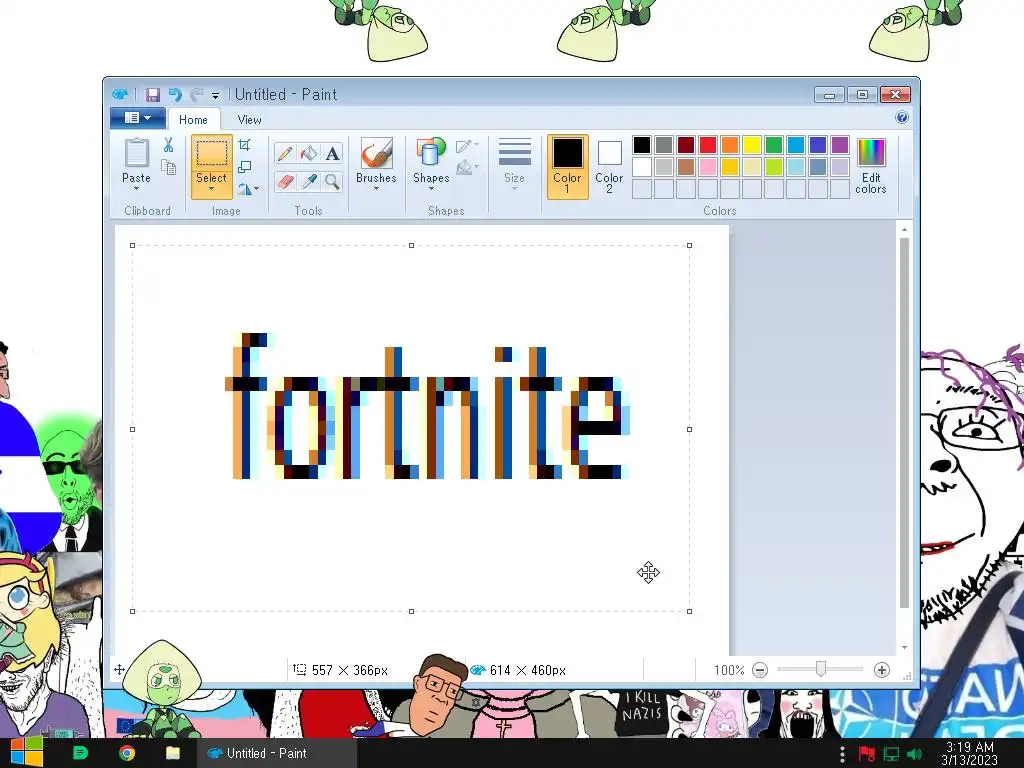Click the Resize icon in Image group
The height and width of the screenshot is (768, 1024).
tap(245, 167)
